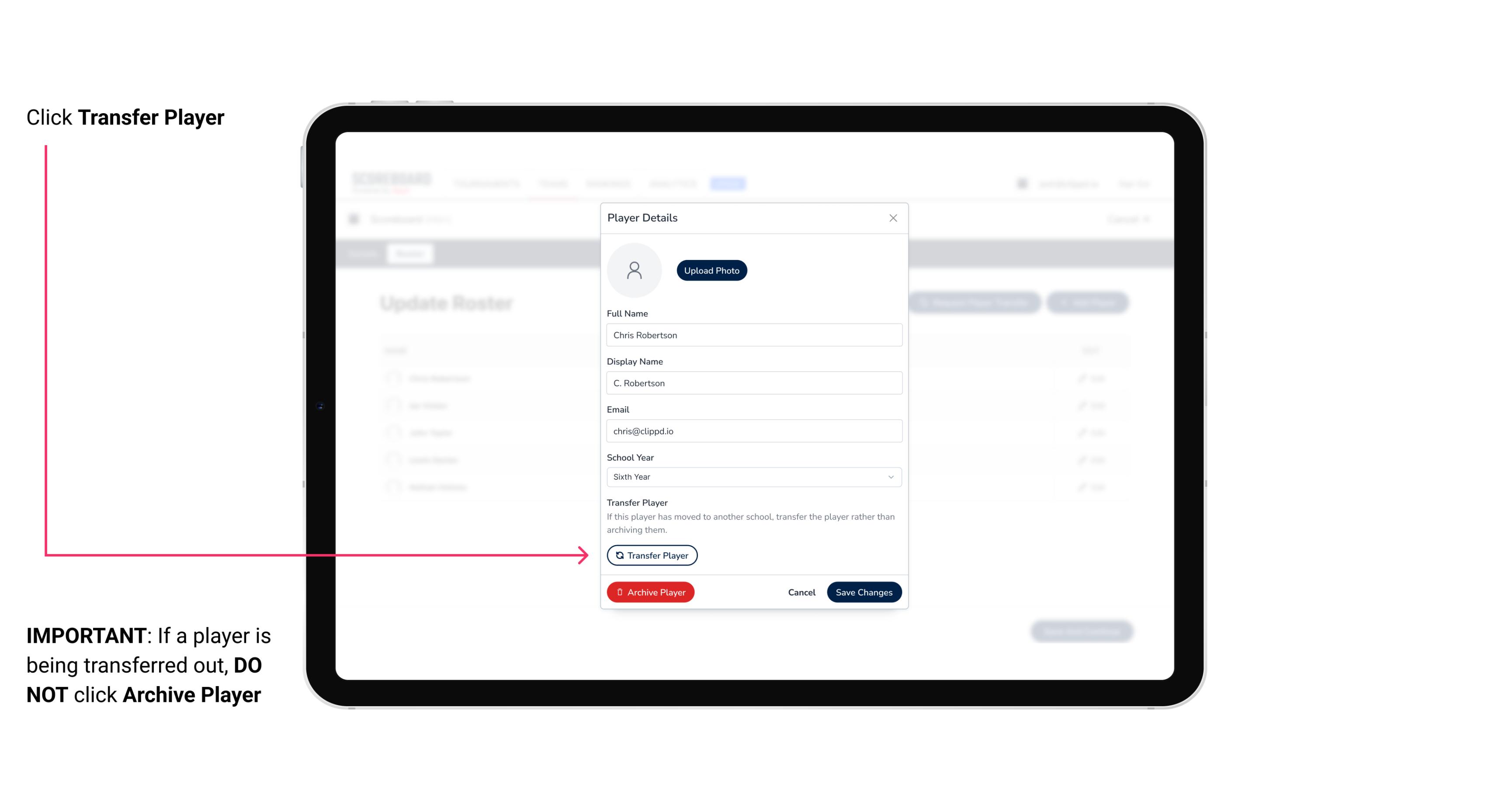Click the Transfer Player icon button
This screenshot has width=1509, height=812.
(x=651, y=555)
